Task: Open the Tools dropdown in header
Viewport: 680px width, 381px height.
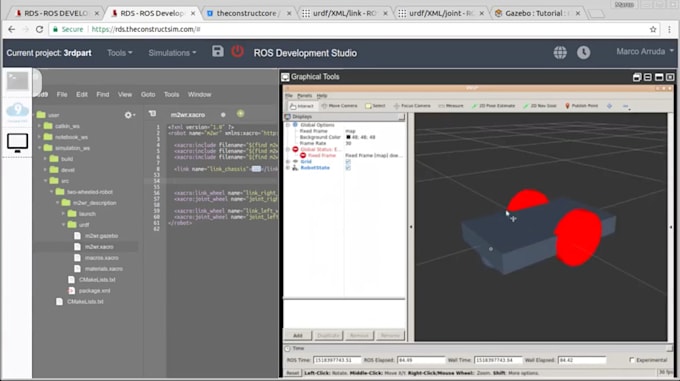Action: (x=120, y=53)
